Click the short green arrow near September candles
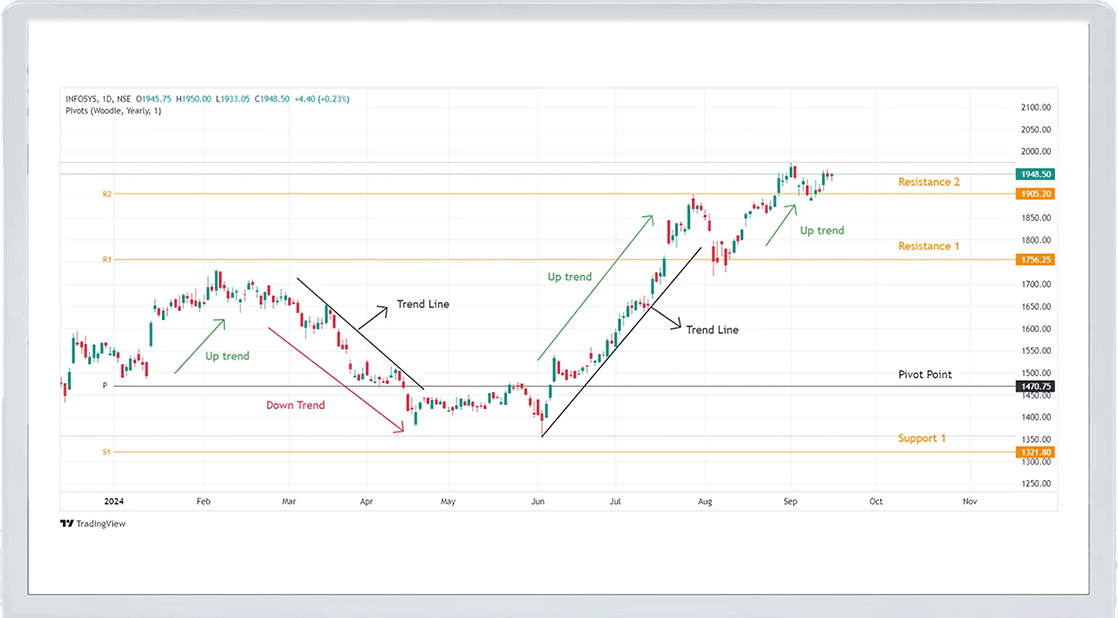 [781, 224]
